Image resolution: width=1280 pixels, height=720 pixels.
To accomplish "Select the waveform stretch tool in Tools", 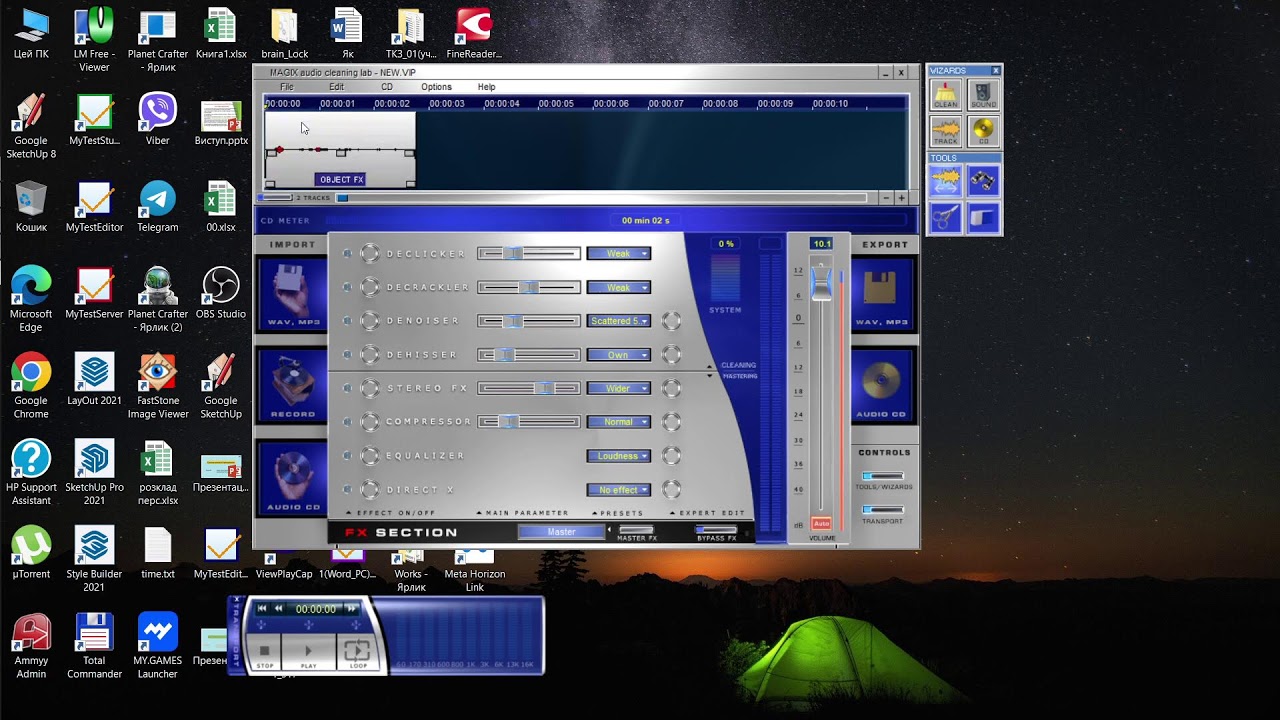I will [945, 180].
